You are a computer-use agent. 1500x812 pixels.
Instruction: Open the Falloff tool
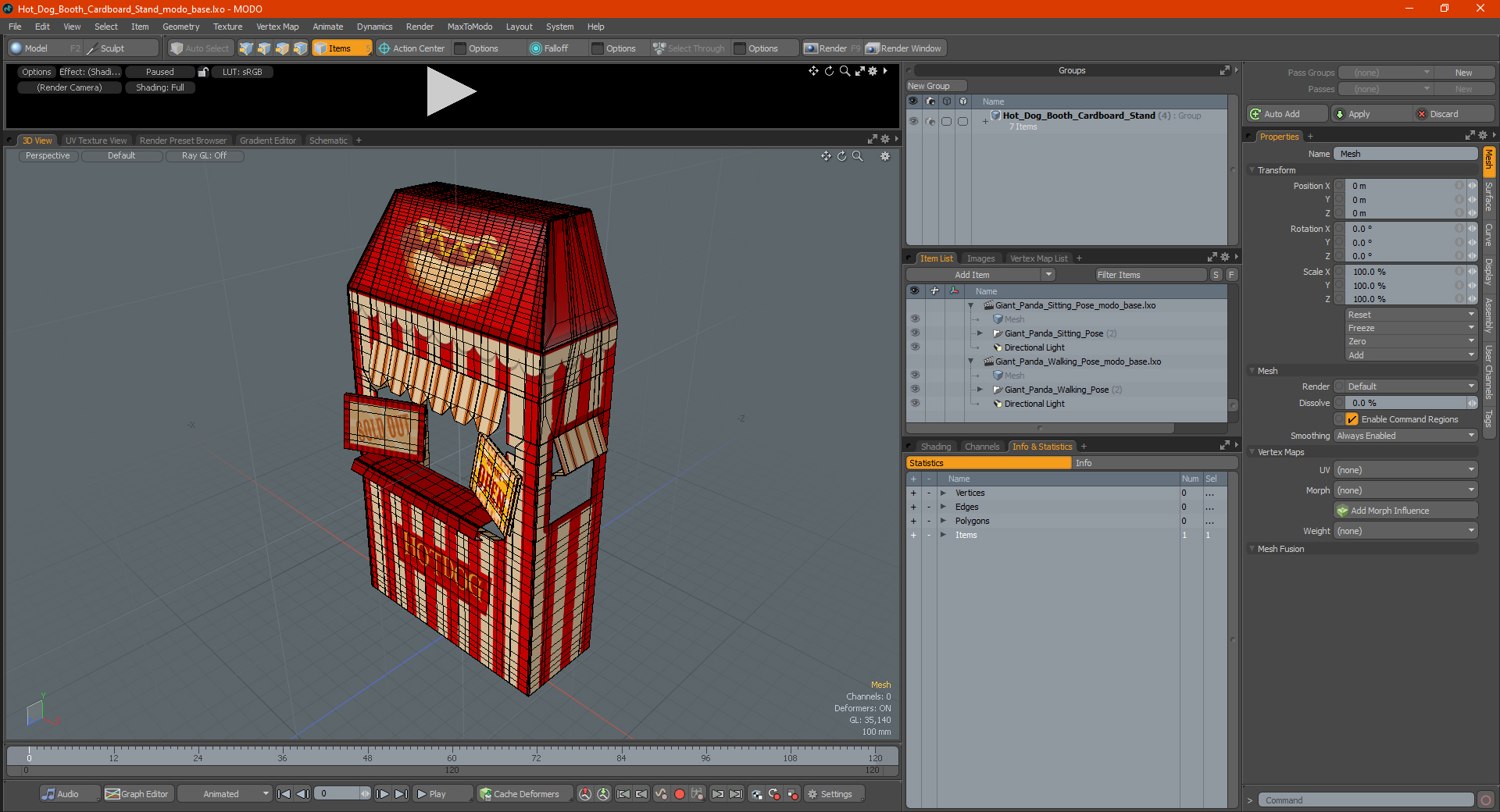[x=549, y=48]
